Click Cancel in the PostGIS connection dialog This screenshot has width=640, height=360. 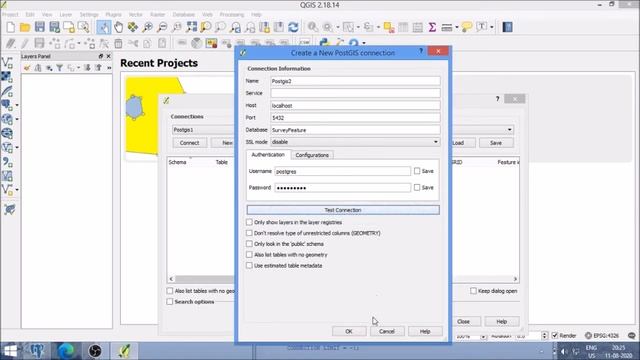click(387, 331)
